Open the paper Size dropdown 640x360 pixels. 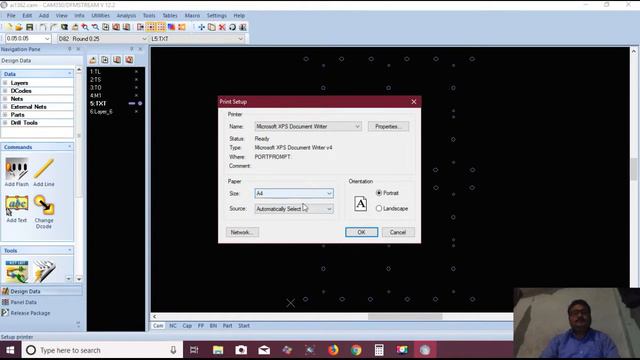tap(294, 193)
